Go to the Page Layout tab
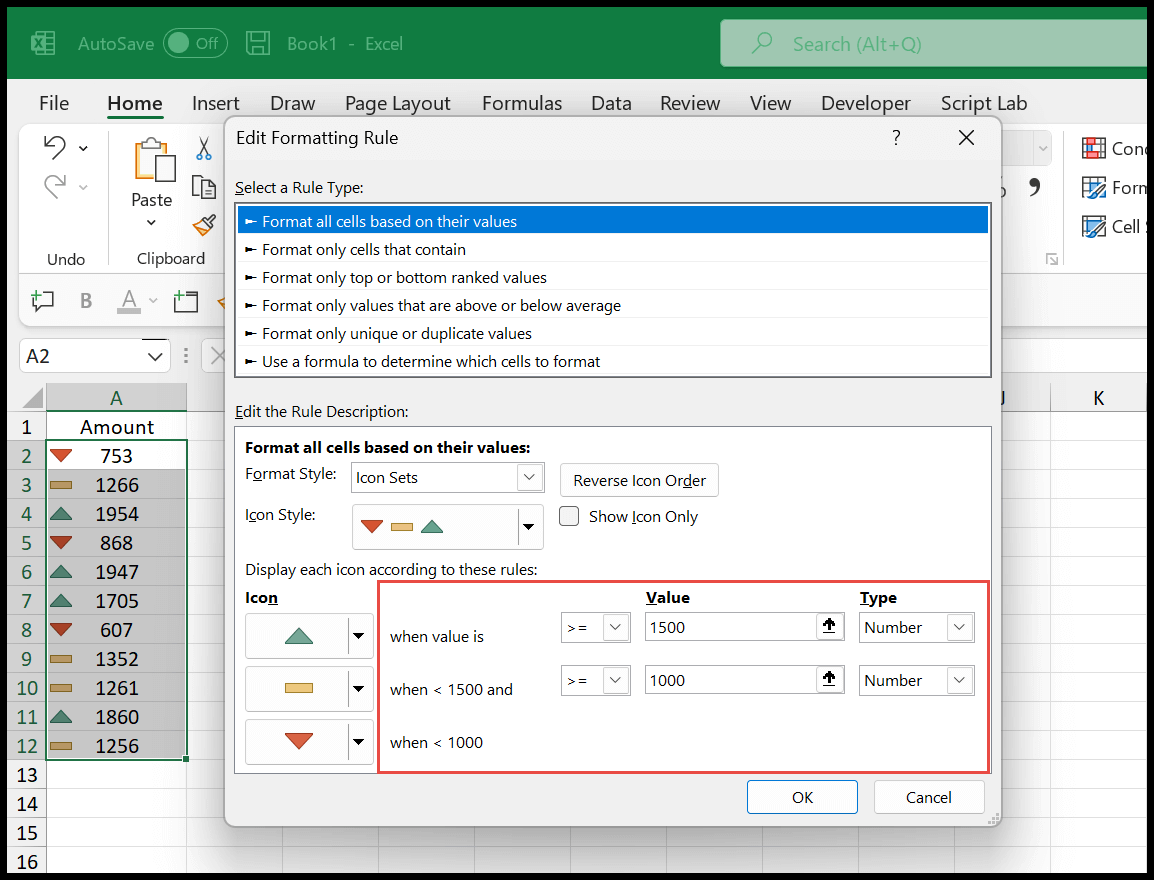 point(397,103)
